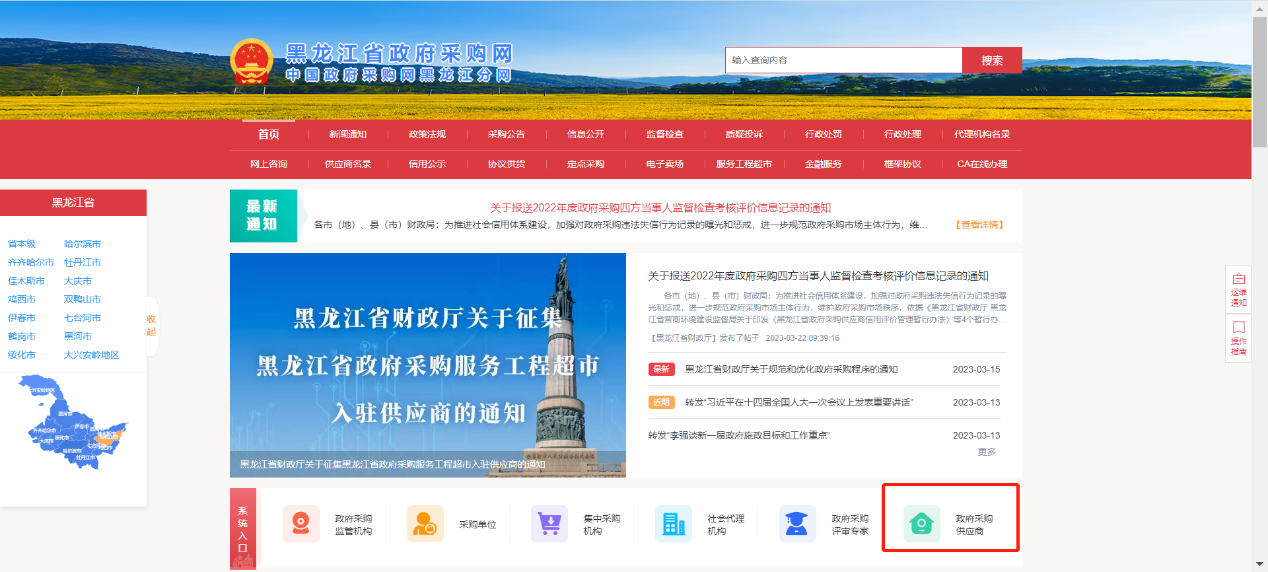The image size is (1268, 572).
Task: Open the 政府采购评审专家 graduate icon
Action: coord(797,524)
